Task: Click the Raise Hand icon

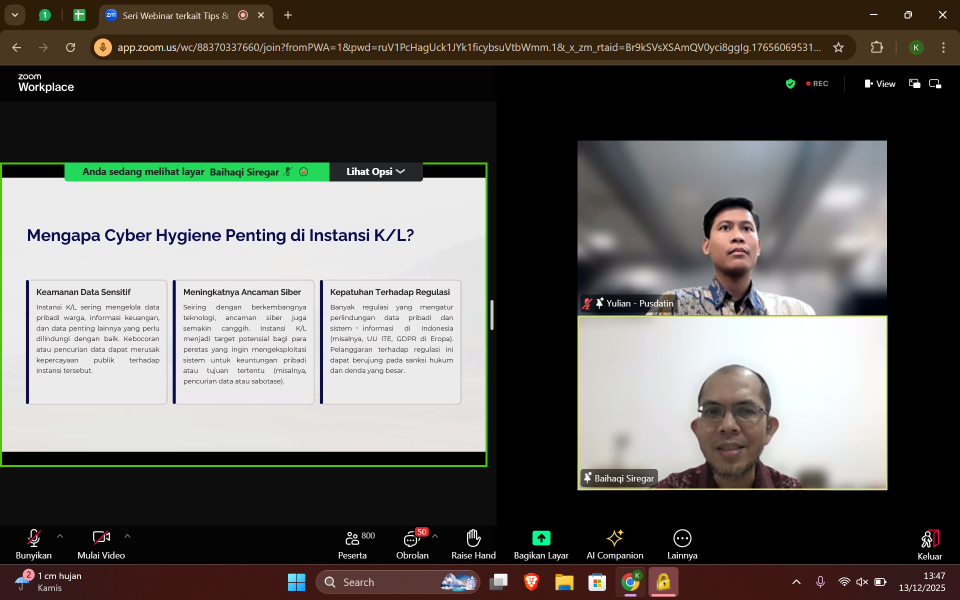Action: pyautogui.click(x=473, y=539)
